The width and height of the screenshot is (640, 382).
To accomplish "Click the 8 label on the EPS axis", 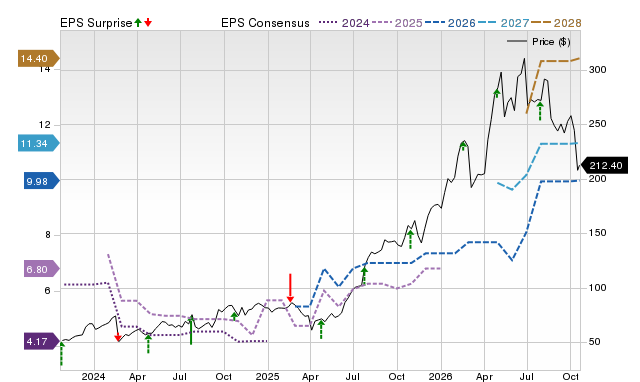I will 47,235.
